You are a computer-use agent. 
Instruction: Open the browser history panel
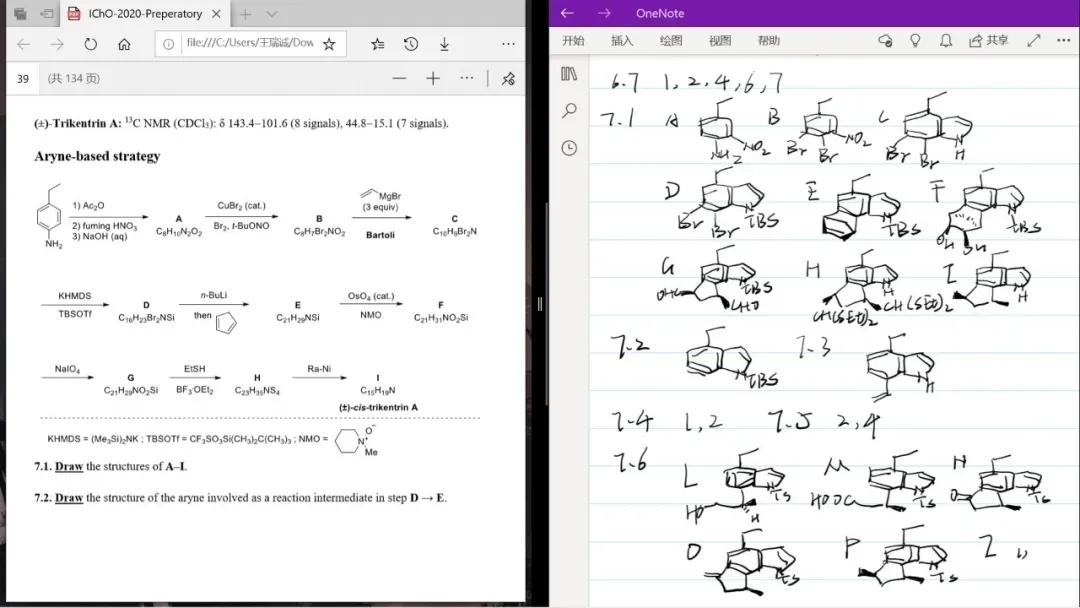(x=411, y=44)
